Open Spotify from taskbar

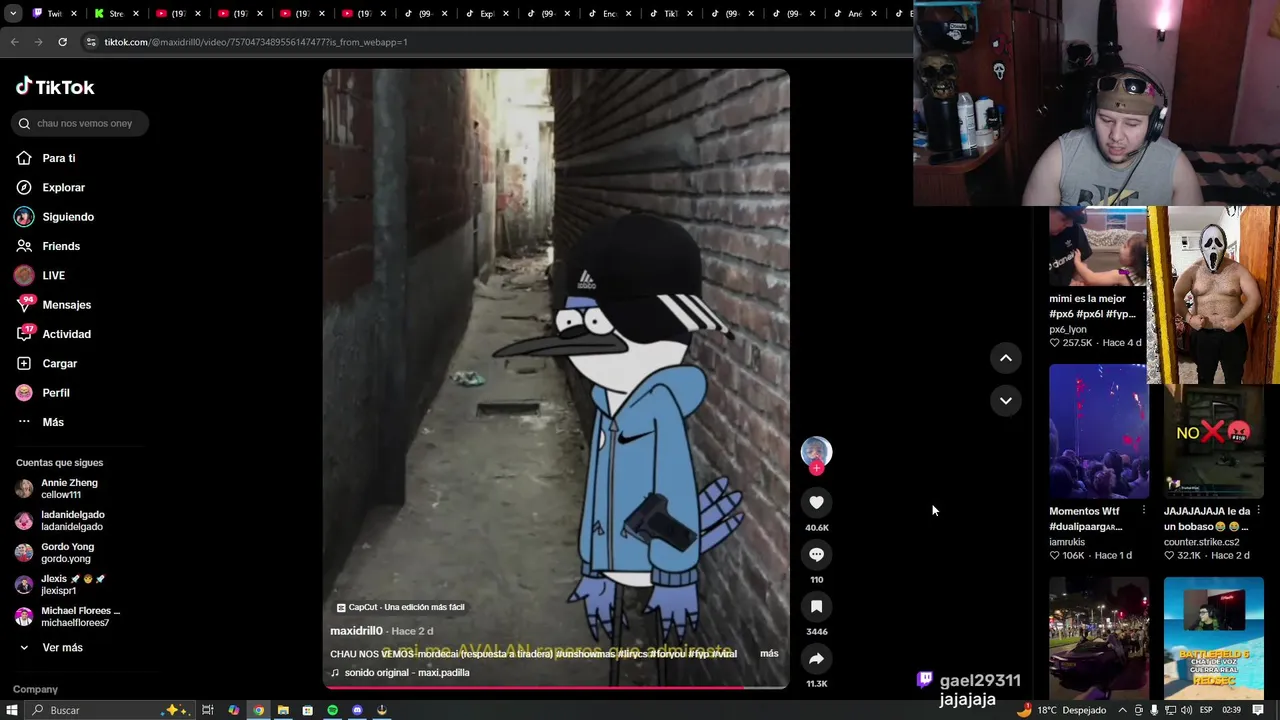332,710
